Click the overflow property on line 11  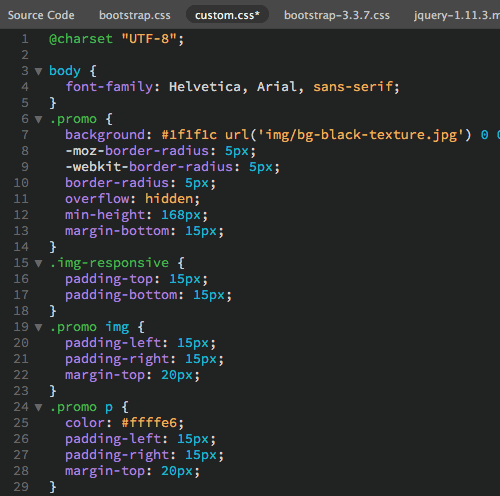click(x=97, y=199)
